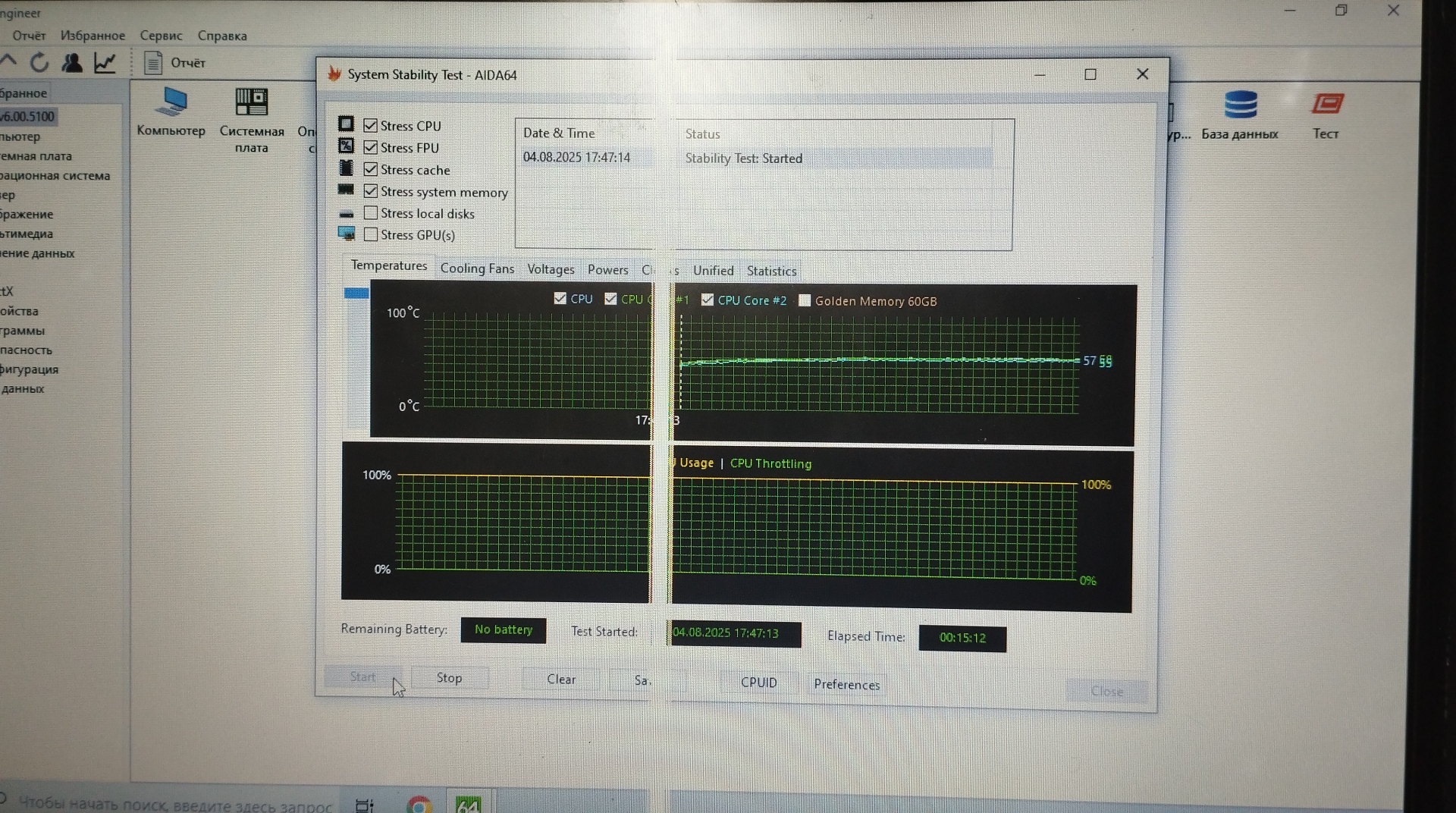This screenshot has height=813, width=1456.
Task: Uncheck the Stress CPU checkbox
Action: point(371,126)
